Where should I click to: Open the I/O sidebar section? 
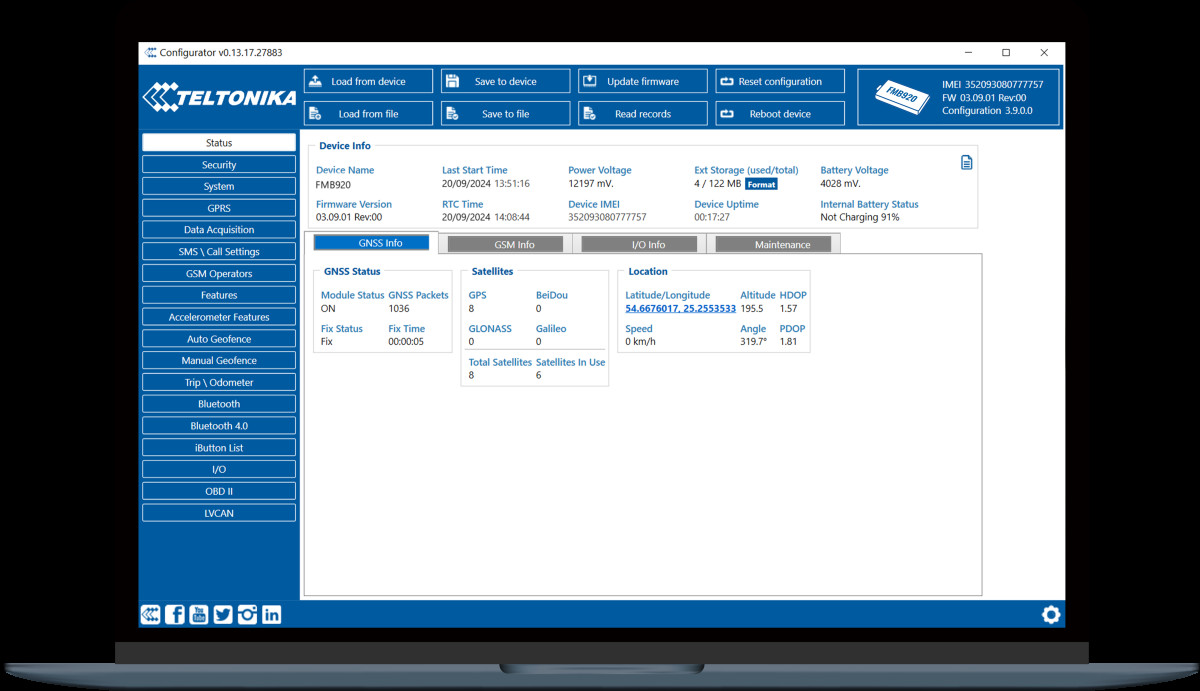pyautogui.click(x=219, y=469)
